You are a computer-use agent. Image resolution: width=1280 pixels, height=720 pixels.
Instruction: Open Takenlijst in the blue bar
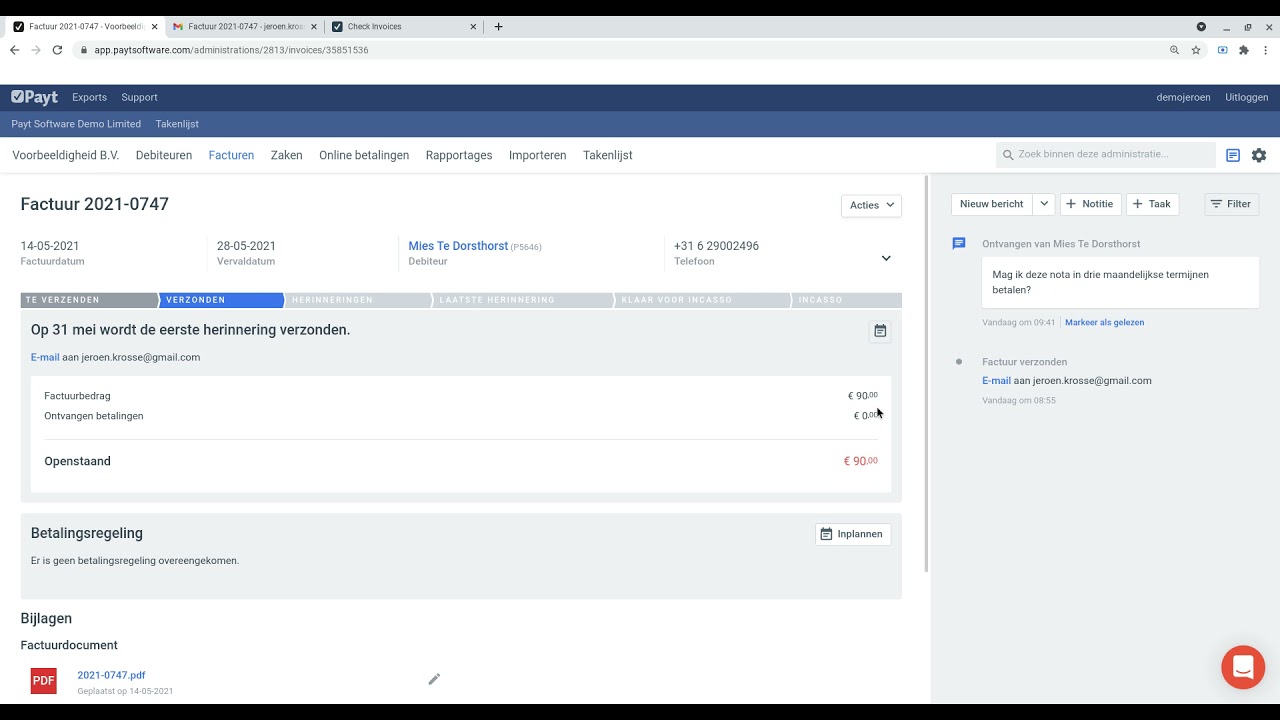177,124
